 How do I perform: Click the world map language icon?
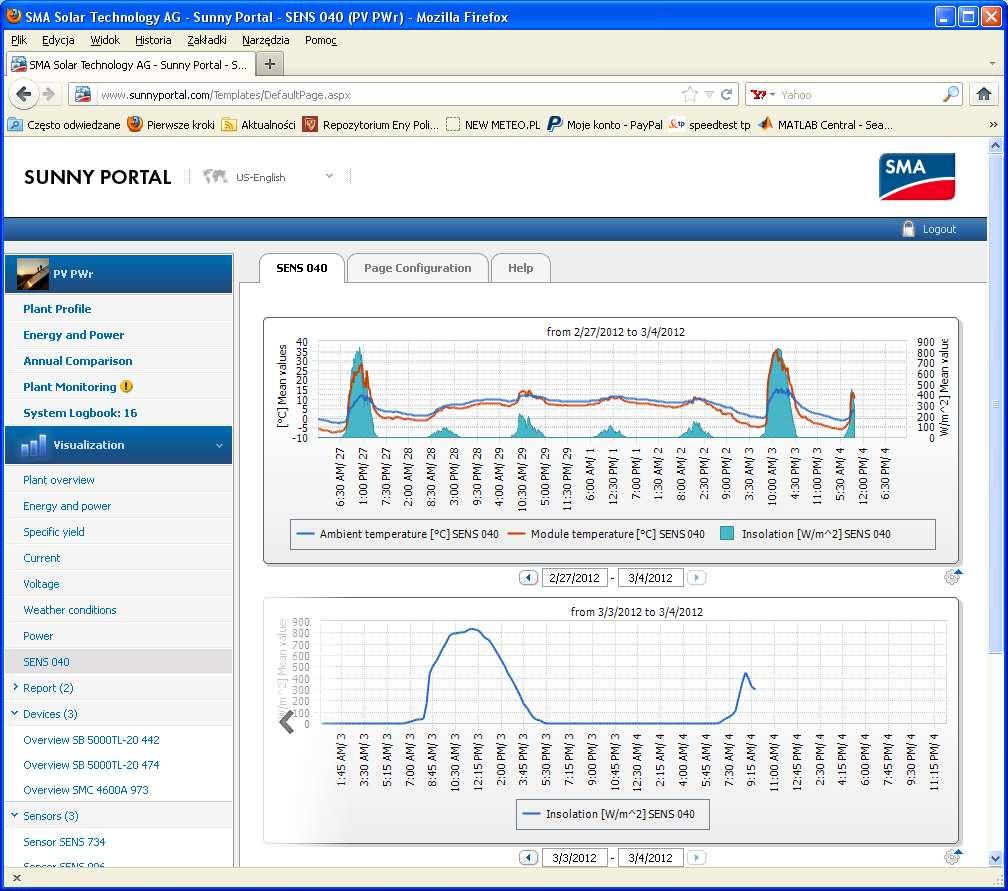click(x=215, y=176)
